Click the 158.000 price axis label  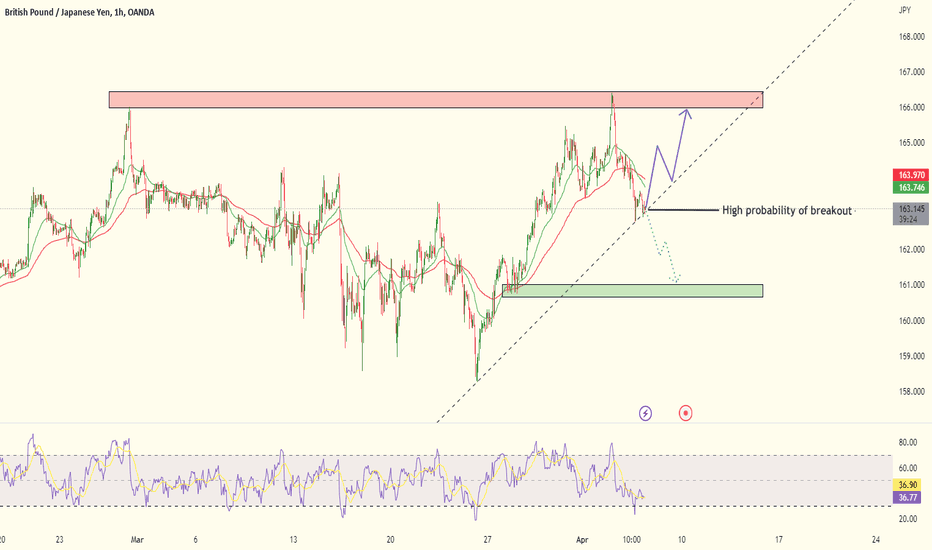(911, 392)
